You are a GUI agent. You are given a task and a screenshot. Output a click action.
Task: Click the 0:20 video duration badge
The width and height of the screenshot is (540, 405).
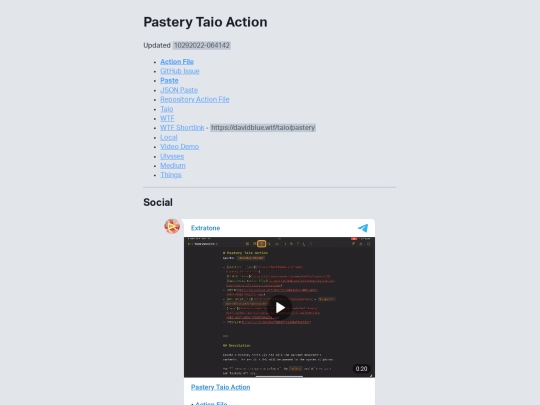tap(361, 369)
